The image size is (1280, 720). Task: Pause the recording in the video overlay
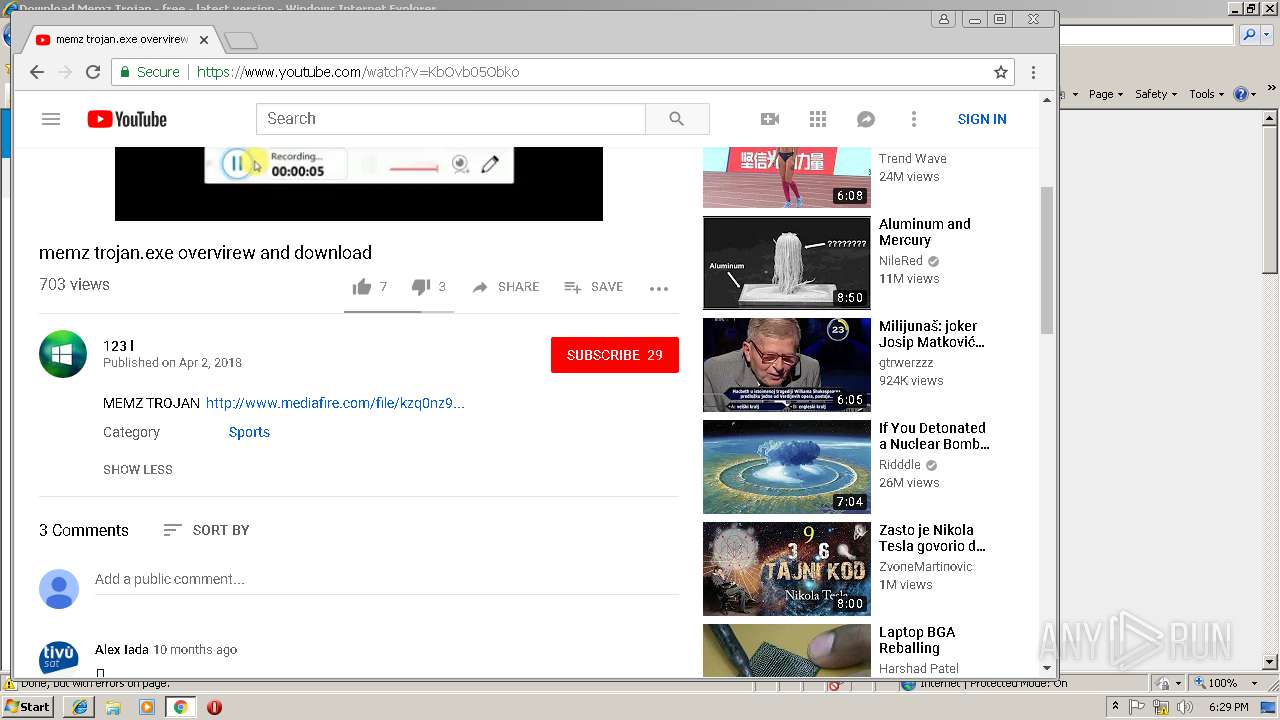click(236, 164)
